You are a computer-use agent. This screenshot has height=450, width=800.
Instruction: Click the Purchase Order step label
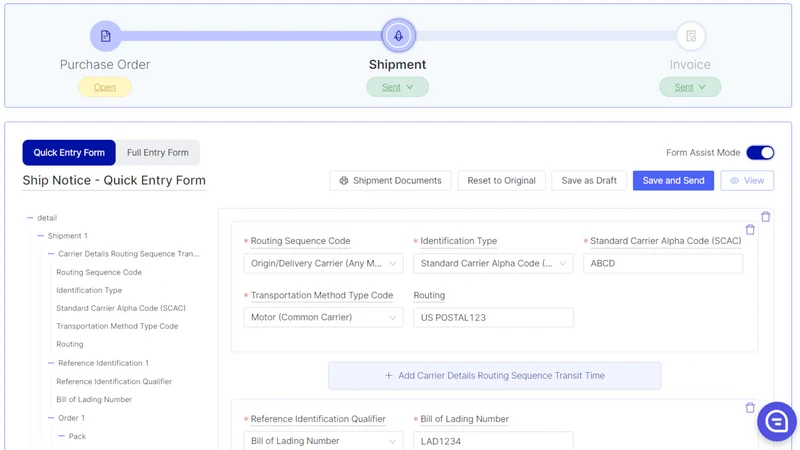(105, 65)
